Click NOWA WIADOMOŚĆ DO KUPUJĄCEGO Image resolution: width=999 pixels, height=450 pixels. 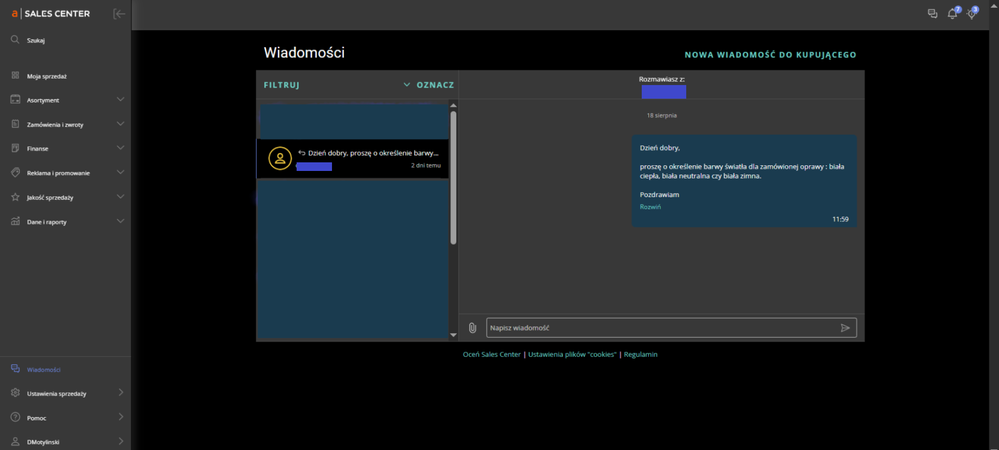point(770,55)
